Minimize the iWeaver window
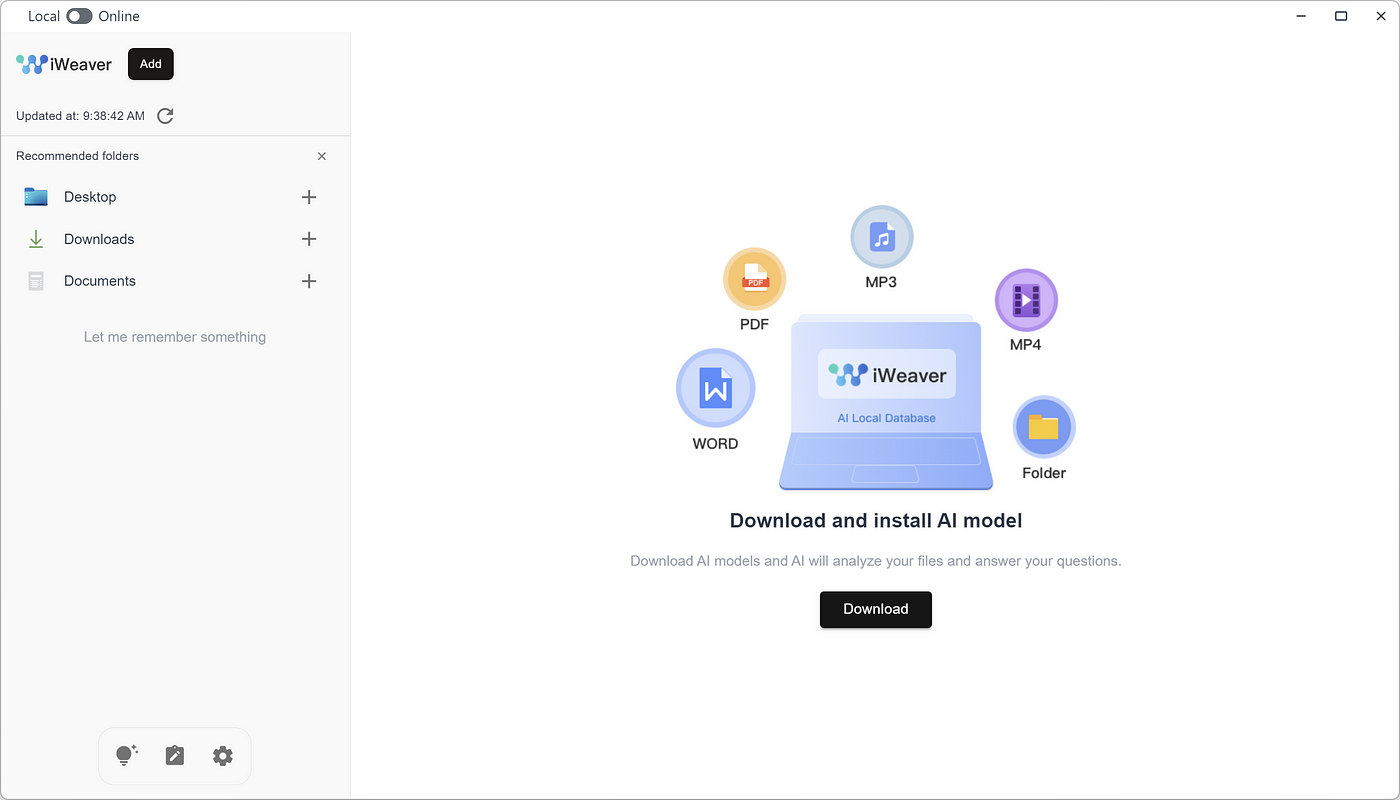1400x800 pixels. coord(1301,16)
